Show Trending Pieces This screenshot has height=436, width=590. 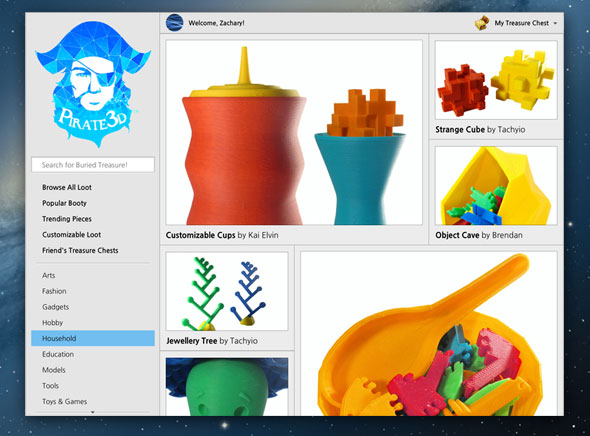67,219
